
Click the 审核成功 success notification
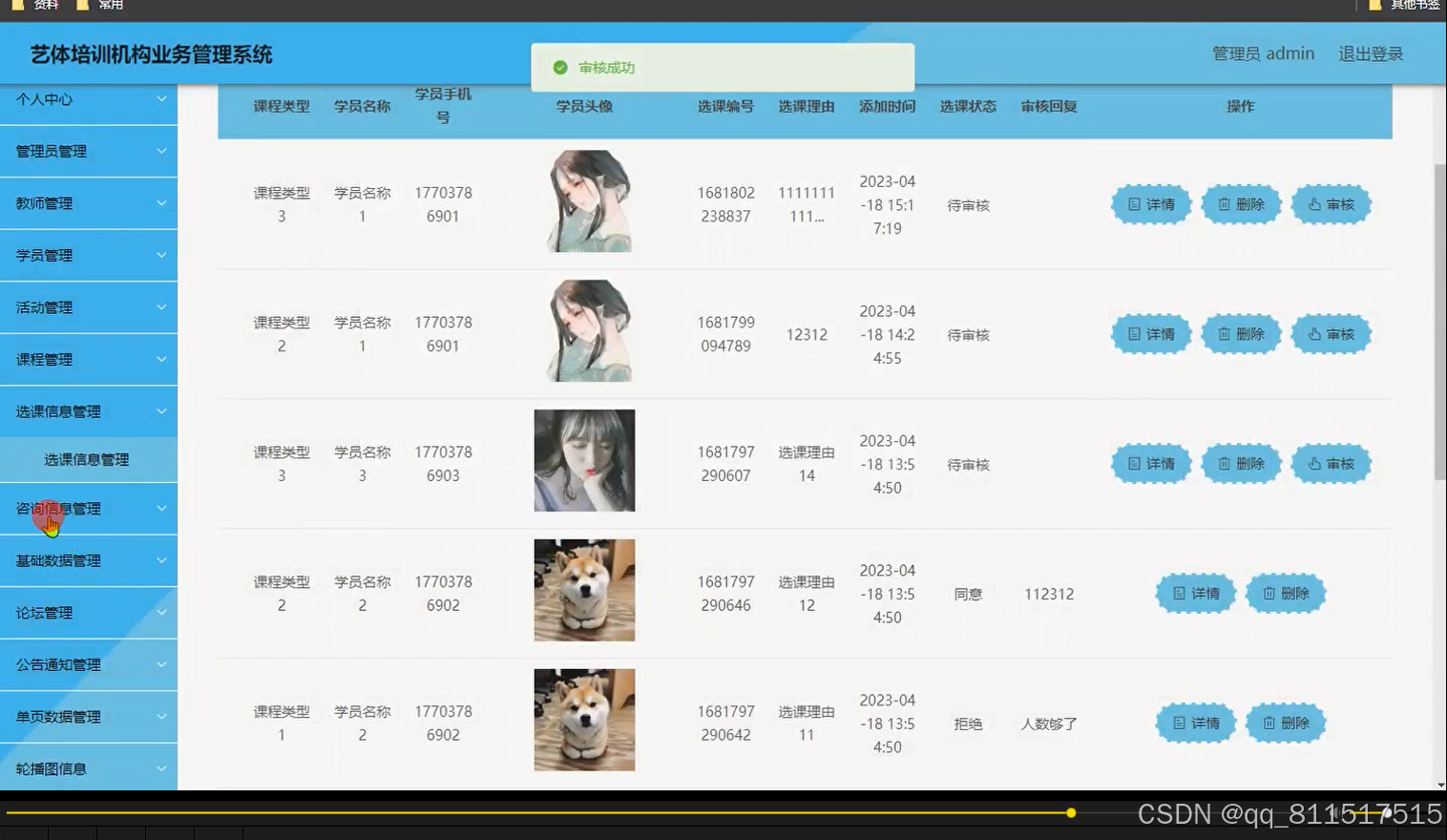click(x=723, y=68)
